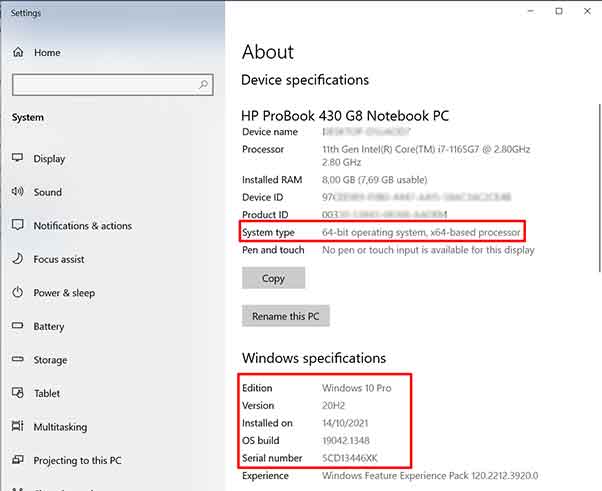Click the Copy button
The height and width of the screenshot is (491, 602).
click(273, 278)
